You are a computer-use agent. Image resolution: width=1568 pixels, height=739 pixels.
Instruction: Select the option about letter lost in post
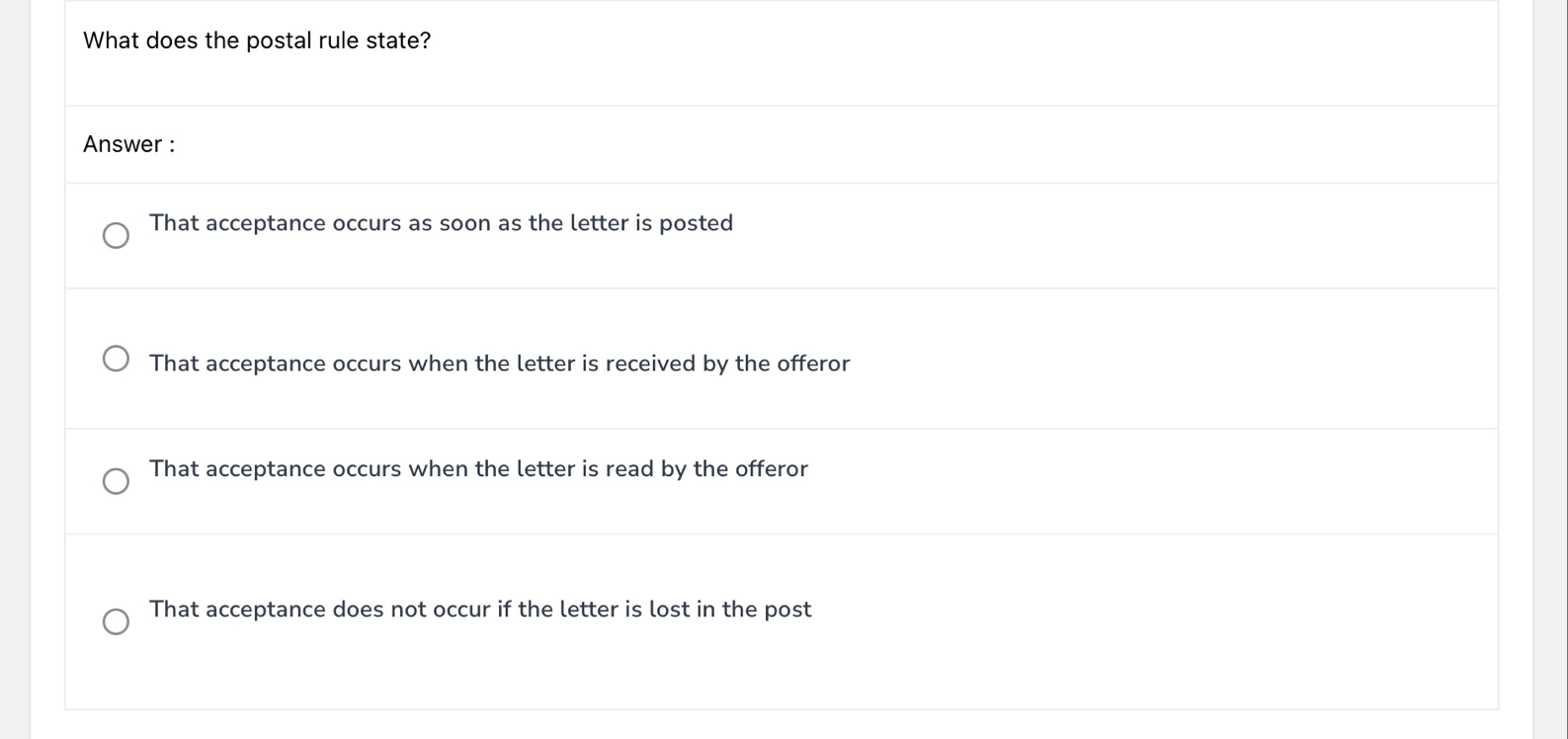point(117,621)
